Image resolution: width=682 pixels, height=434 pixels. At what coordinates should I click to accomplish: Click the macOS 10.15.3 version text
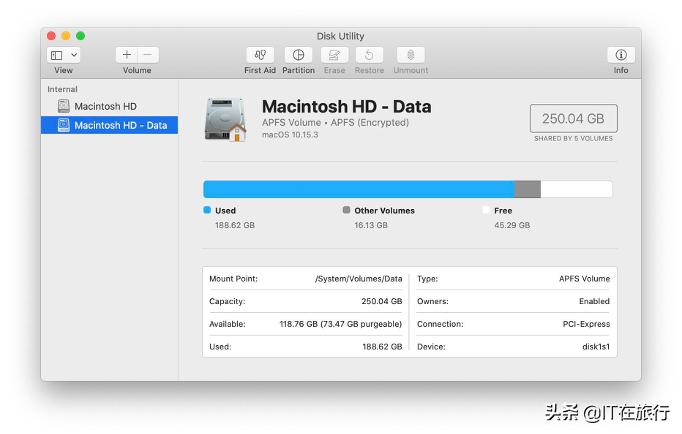point(290,135)
